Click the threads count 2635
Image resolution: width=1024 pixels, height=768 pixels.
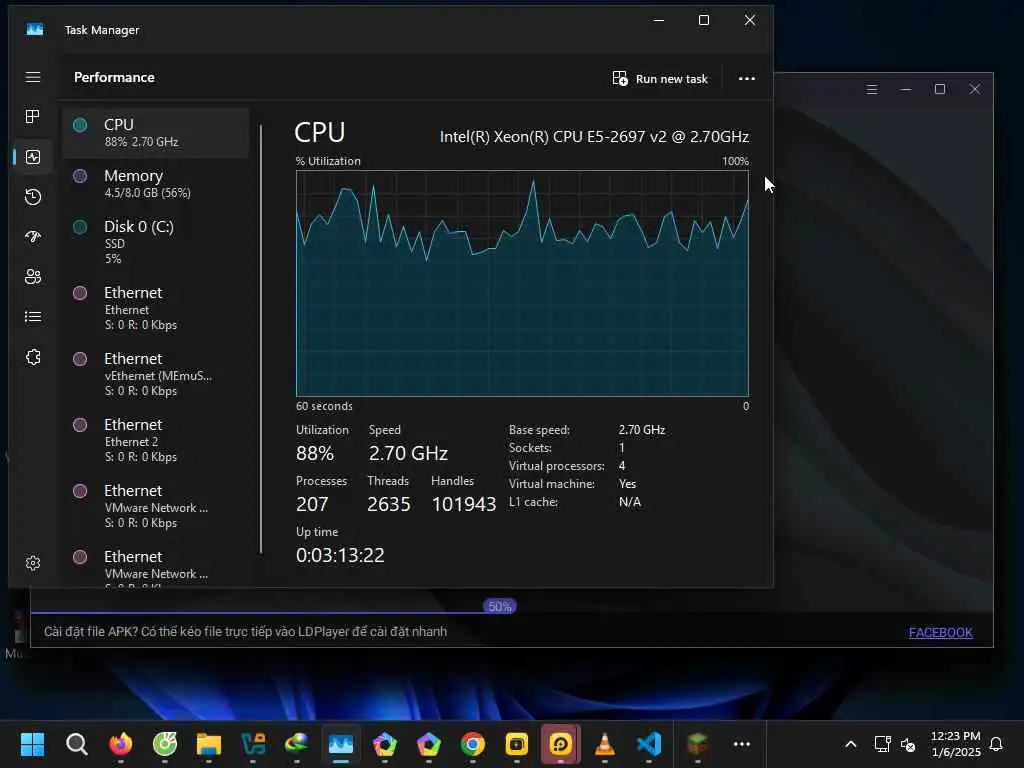(x=389, y=504)
